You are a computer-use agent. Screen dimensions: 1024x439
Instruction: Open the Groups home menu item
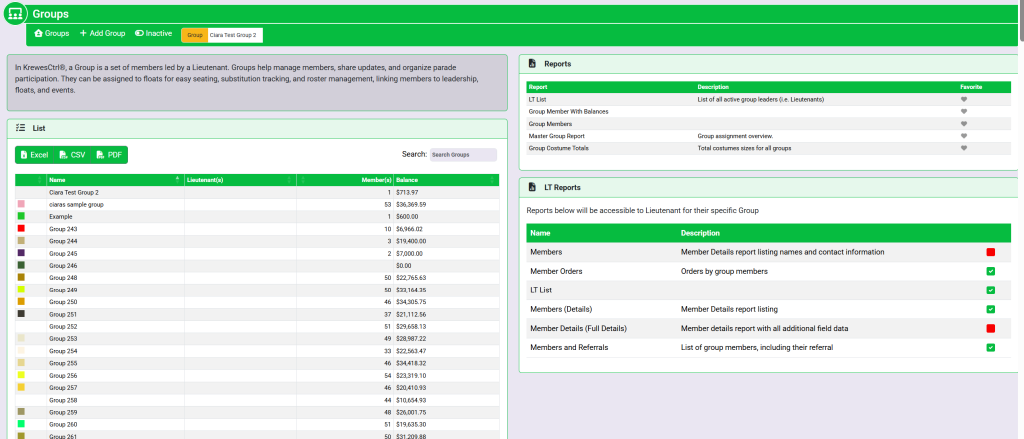[x=52, y=34]
